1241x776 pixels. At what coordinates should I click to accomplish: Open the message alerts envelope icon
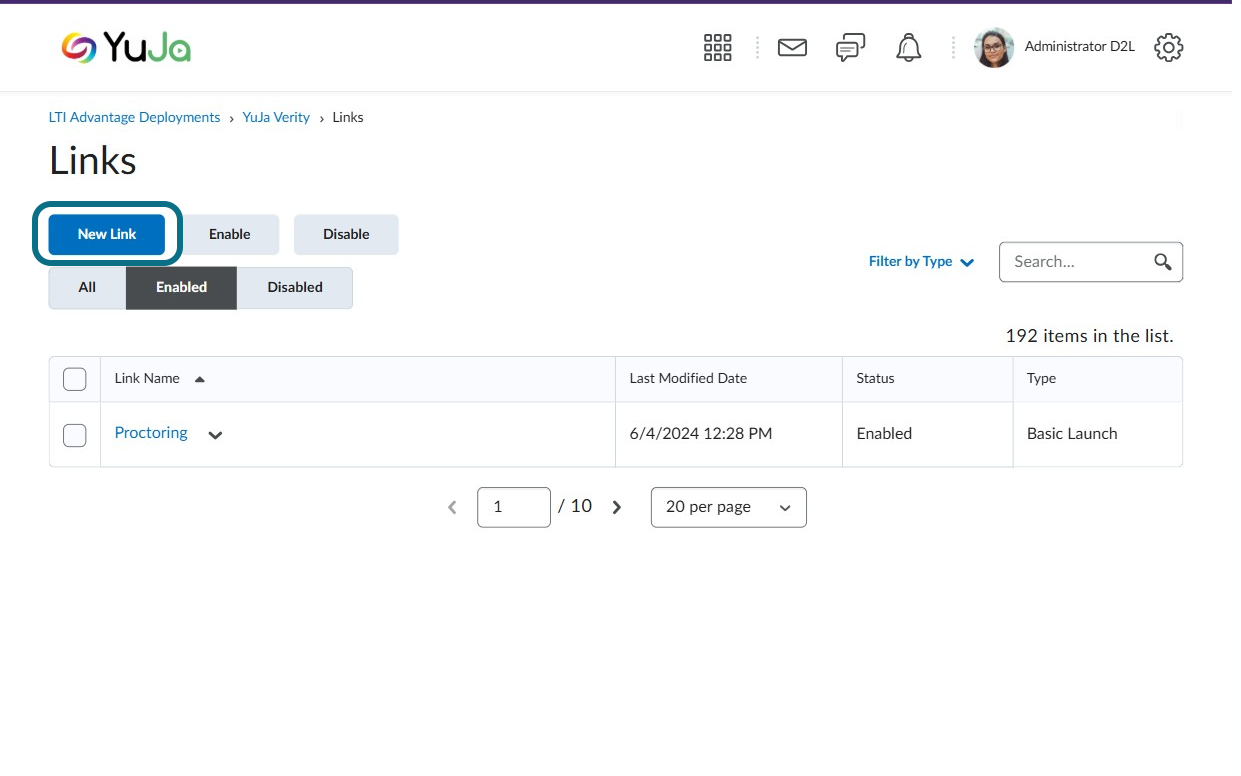click(x=792, y=47)
